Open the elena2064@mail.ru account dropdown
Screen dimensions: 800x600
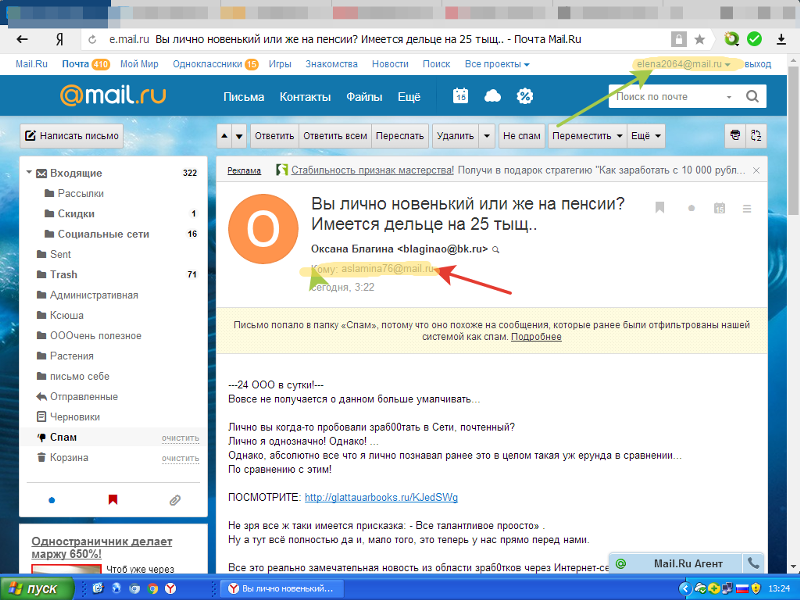click(684, 64)
